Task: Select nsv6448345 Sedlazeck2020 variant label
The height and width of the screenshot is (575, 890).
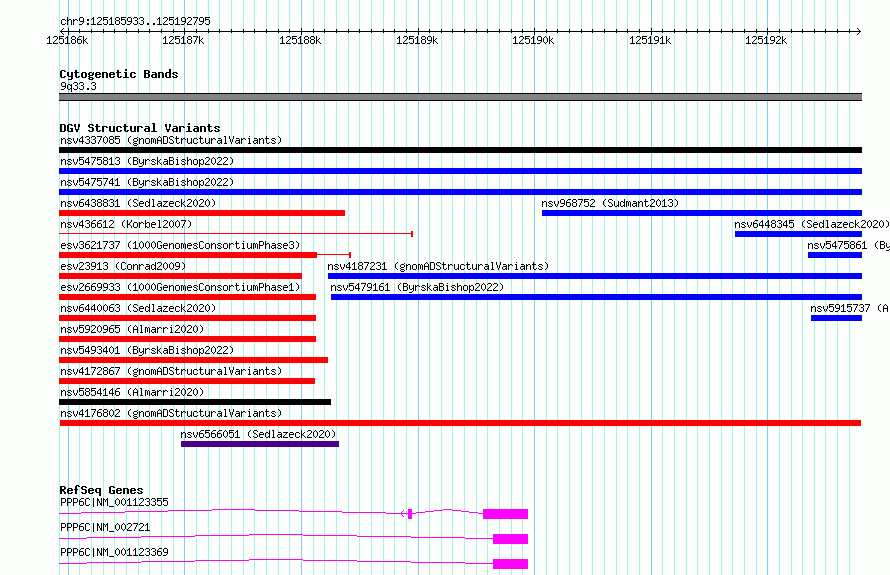Action: 812,224
